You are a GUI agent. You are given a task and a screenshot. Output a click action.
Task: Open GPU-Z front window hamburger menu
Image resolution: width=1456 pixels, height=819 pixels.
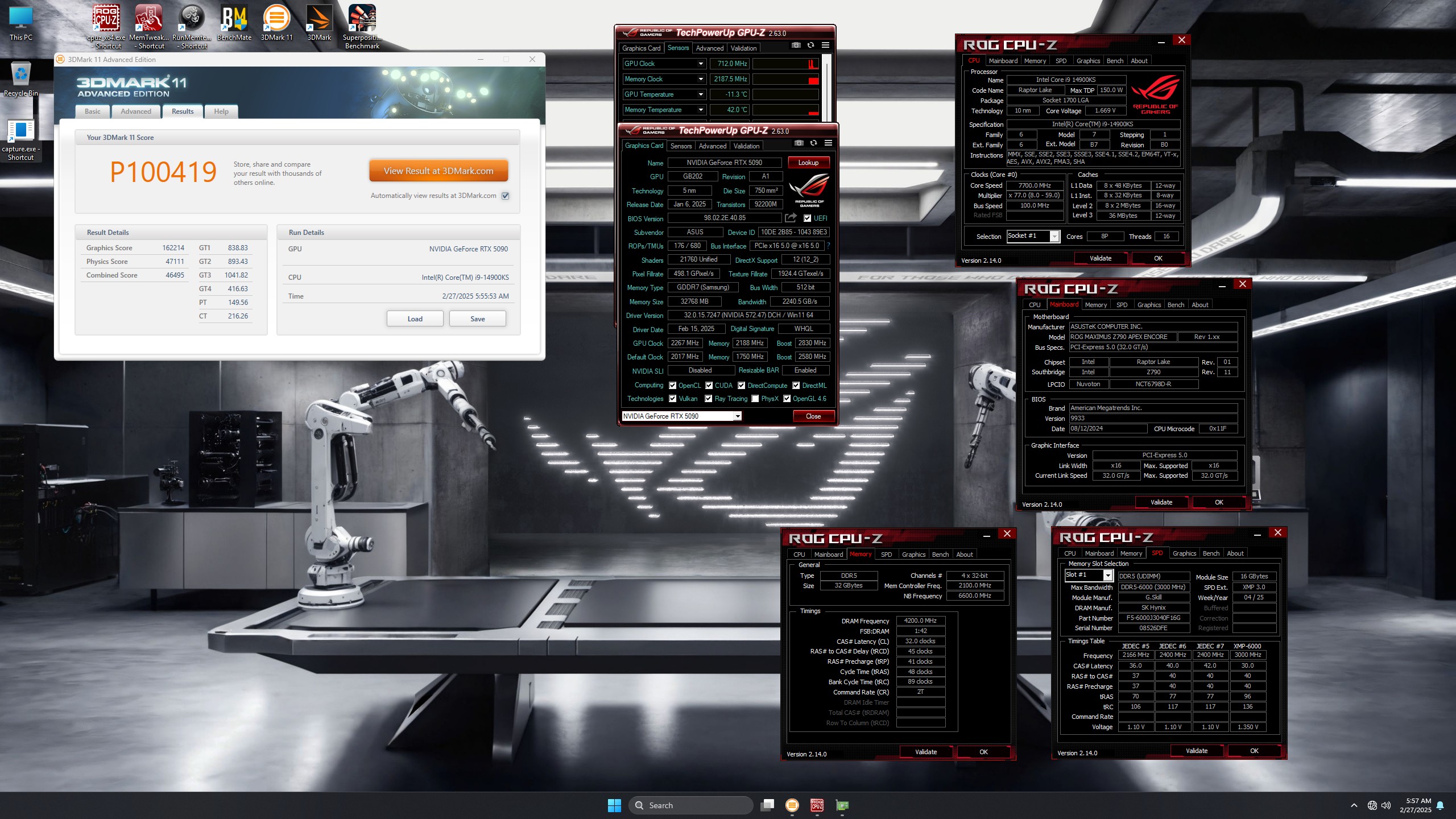click(828, 143)
